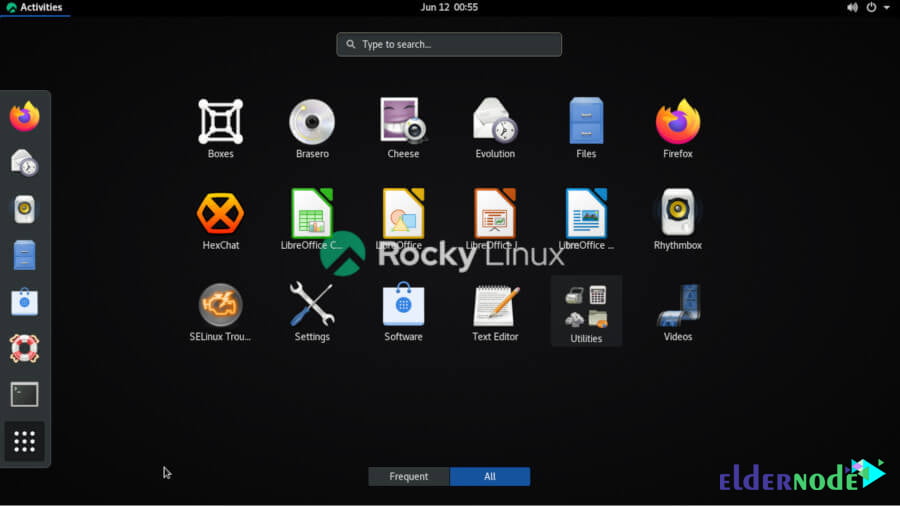Launch the Videos player
The width and height of the screenshot is (900, 506).
tap(678, 312)
